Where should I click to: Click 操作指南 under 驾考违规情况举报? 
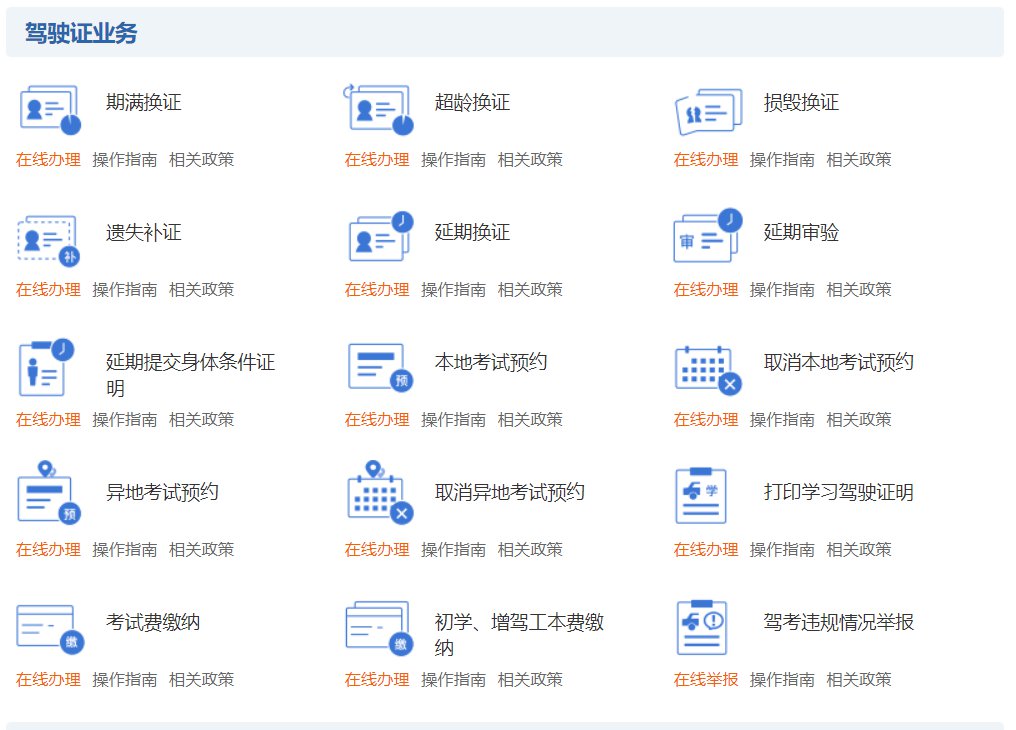click(783, 679)
